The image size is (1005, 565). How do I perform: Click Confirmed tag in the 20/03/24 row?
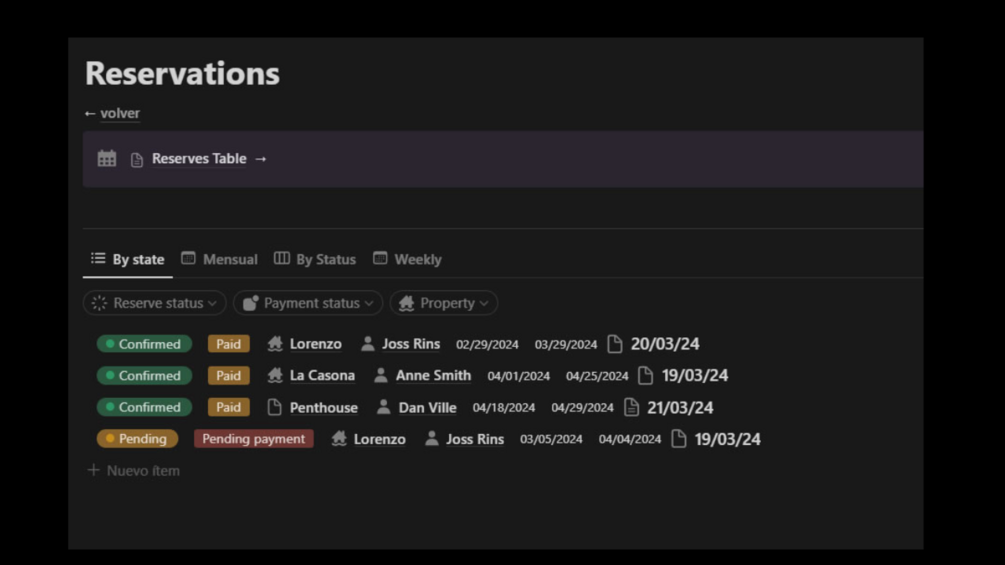pyautogui.click(x=144, y=344)
